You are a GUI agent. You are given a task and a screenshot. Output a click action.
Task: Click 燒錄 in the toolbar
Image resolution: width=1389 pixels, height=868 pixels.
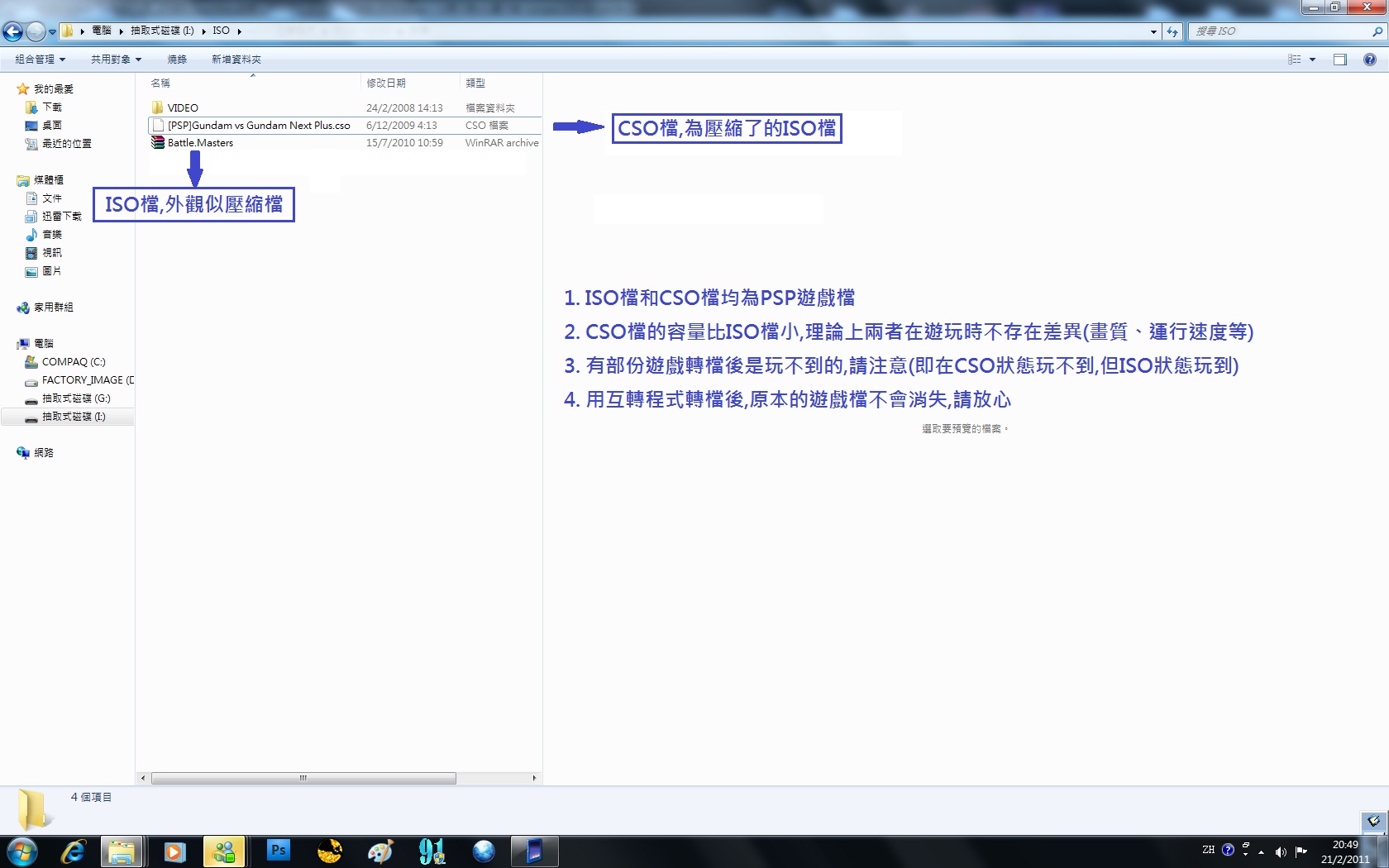(177, 60)
